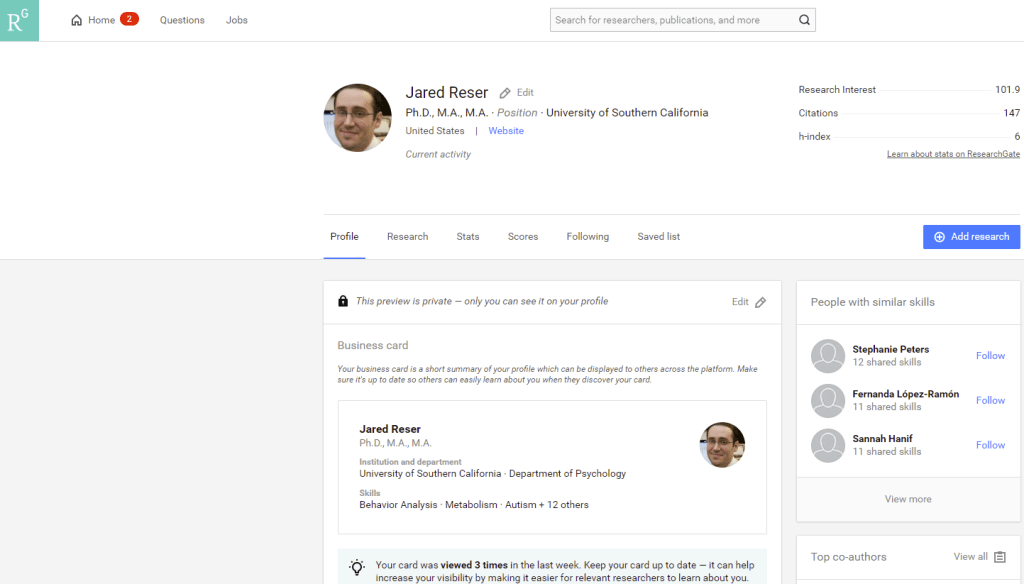Image resolution: width=1024 pixels, height=584 pixels.
Task: Click the View all list icon
Action: (1000, 557)
